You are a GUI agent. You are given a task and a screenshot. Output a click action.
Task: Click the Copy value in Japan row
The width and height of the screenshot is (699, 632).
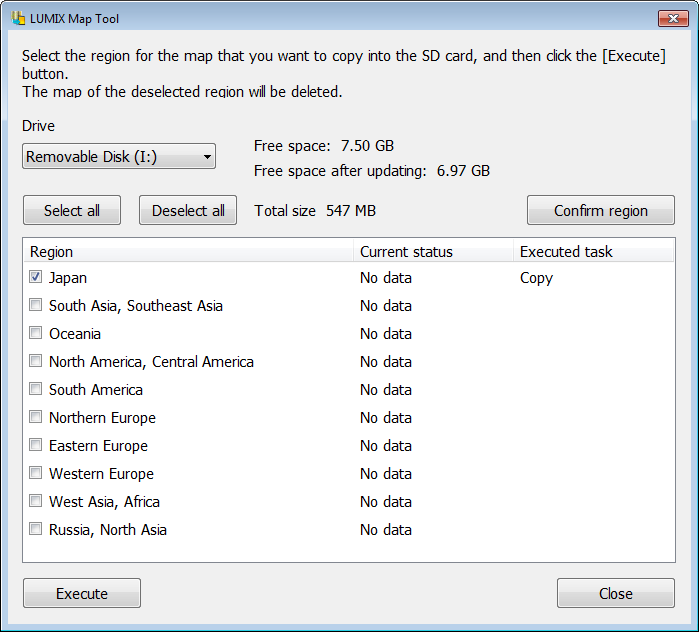pos(536,278)
